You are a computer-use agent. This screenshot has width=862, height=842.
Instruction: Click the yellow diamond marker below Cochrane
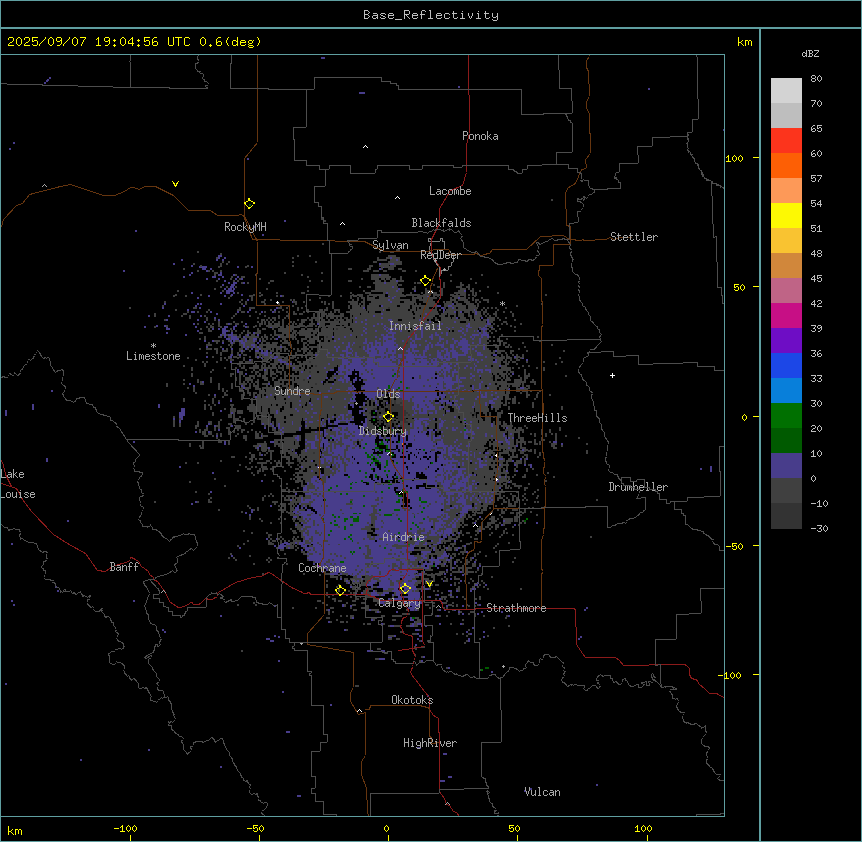click(340, 590)
